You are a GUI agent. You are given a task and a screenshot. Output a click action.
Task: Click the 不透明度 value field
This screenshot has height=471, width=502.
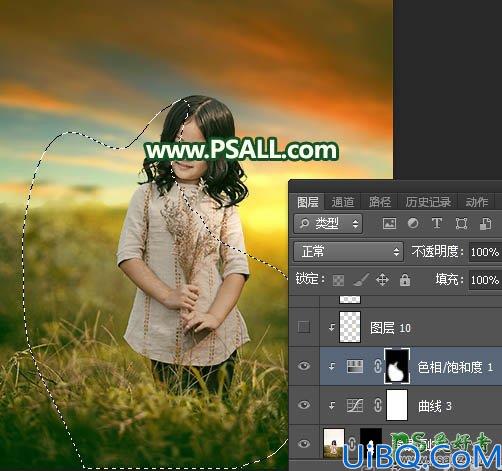(x=485, y=252)
